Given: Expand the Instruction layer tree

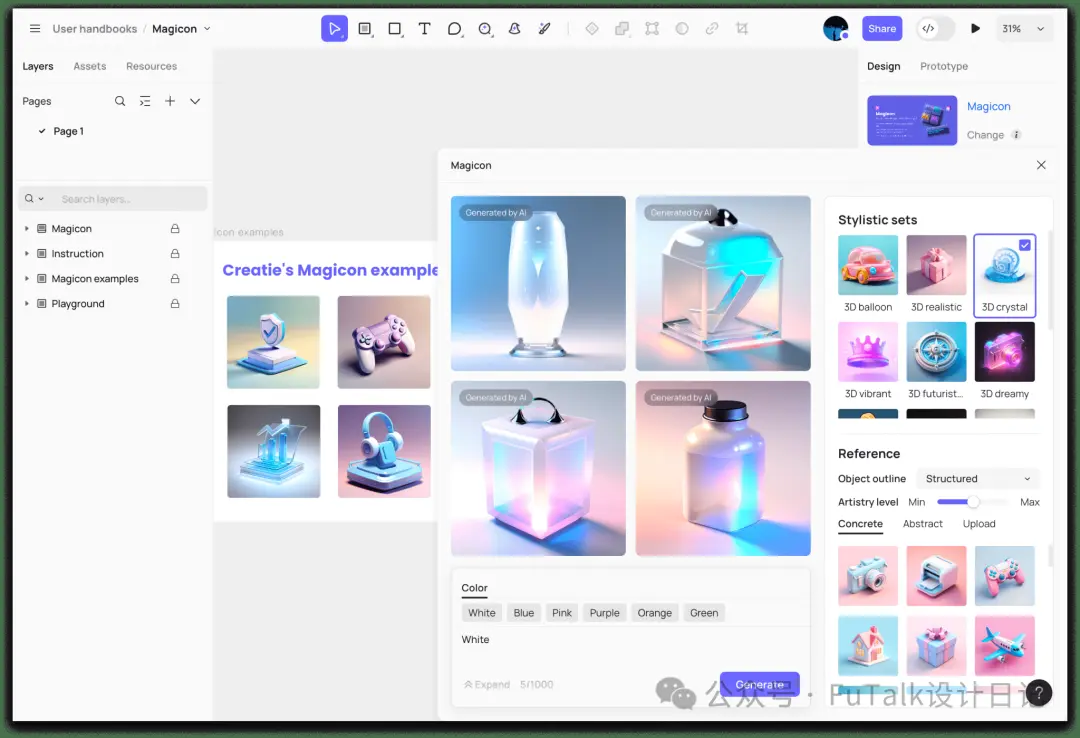Looking at the screenshot, I should click(x=27, y=254).
